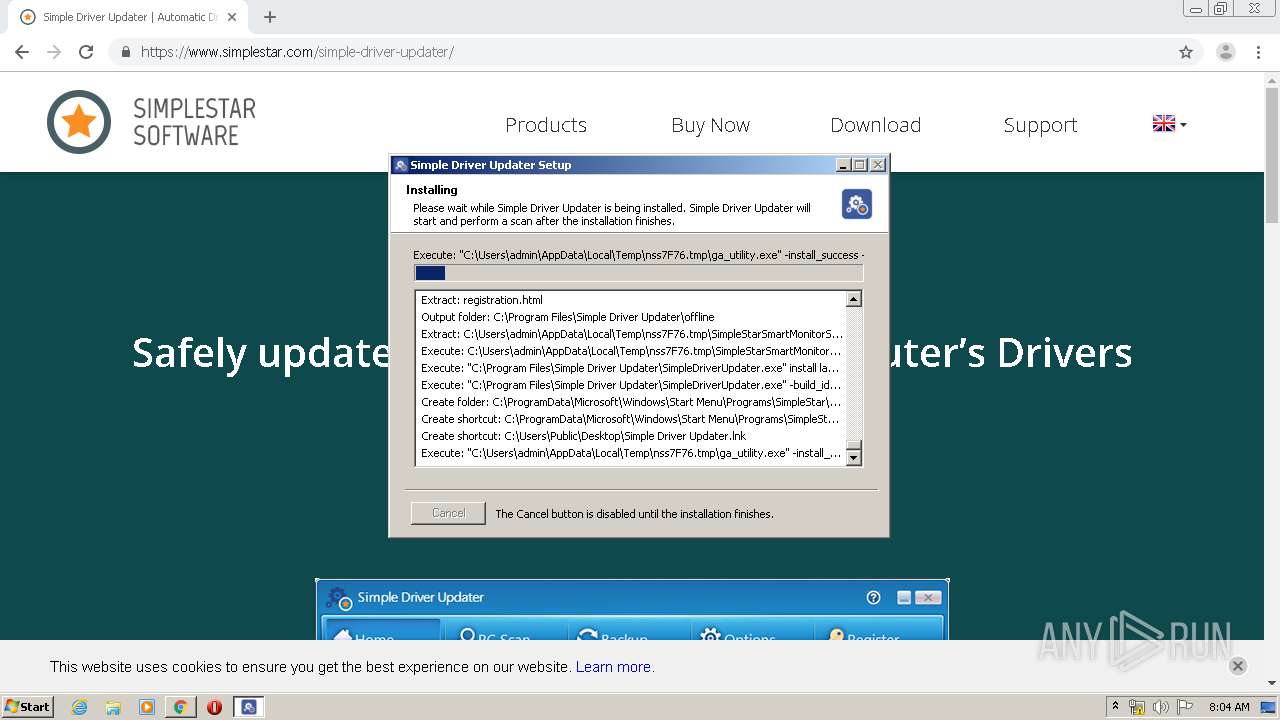This screenshot has width=1280, height=720.
Task: Click the setup dialog title bar icon
Action: 401,165
